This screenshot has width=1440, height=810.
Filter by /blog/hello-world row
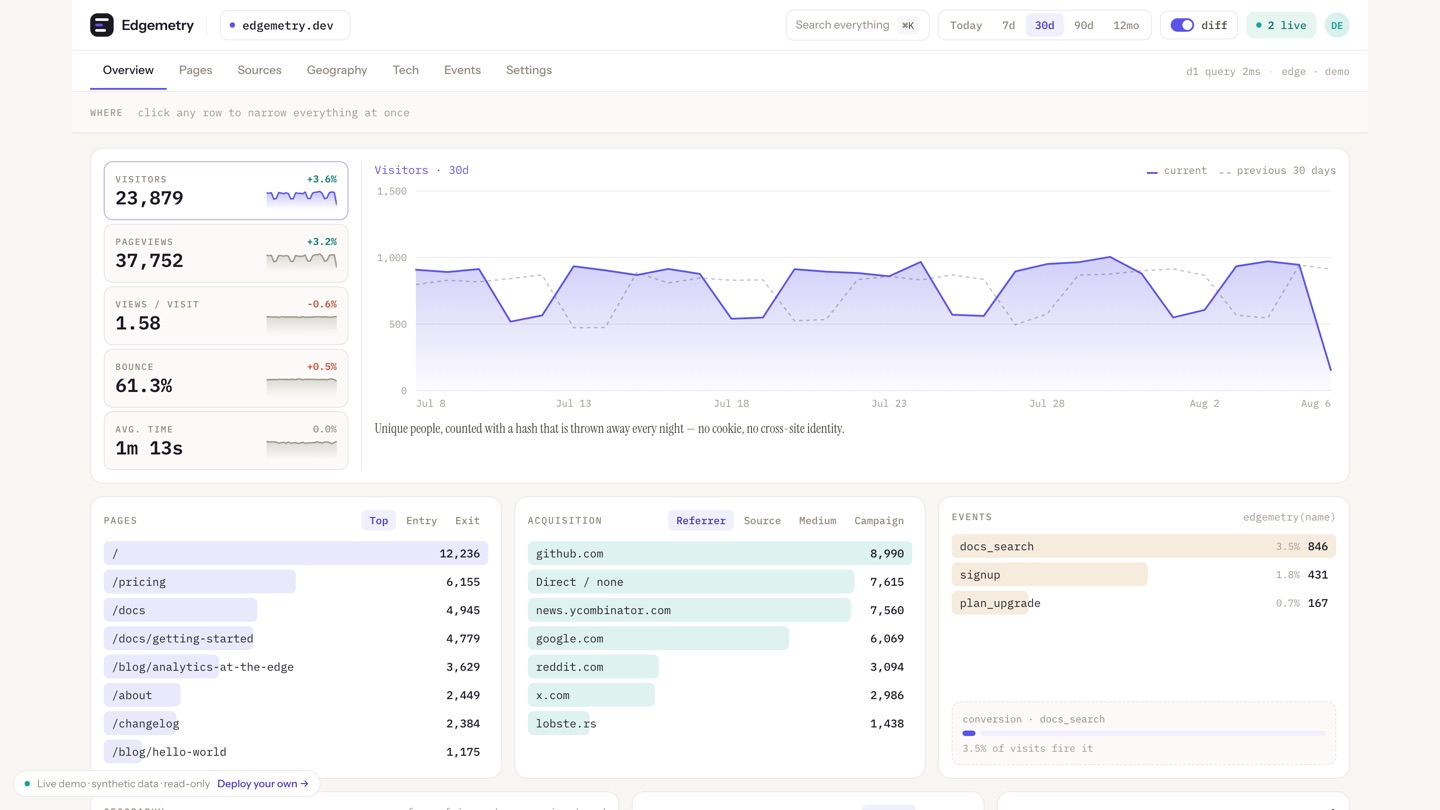tap(296, 752)
